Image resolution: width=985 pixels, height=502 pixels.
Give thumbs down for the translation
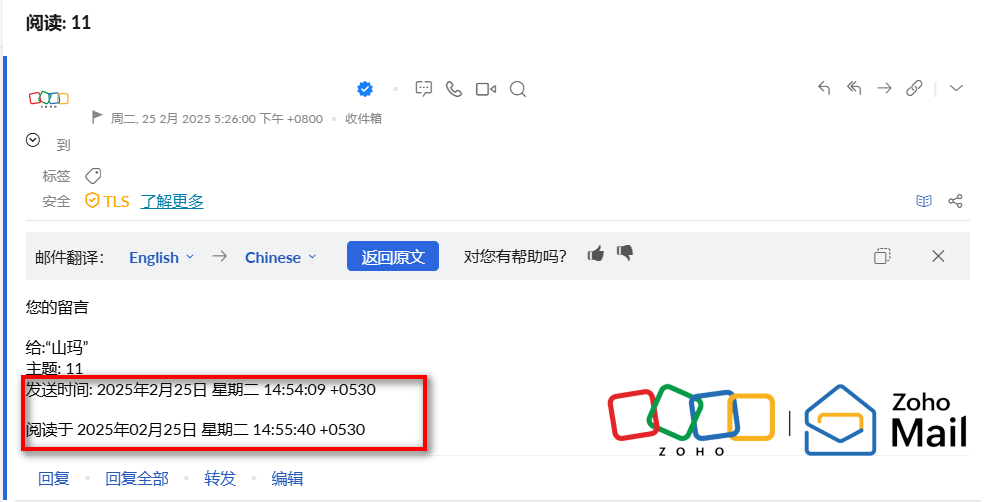[x=626, y=254]
